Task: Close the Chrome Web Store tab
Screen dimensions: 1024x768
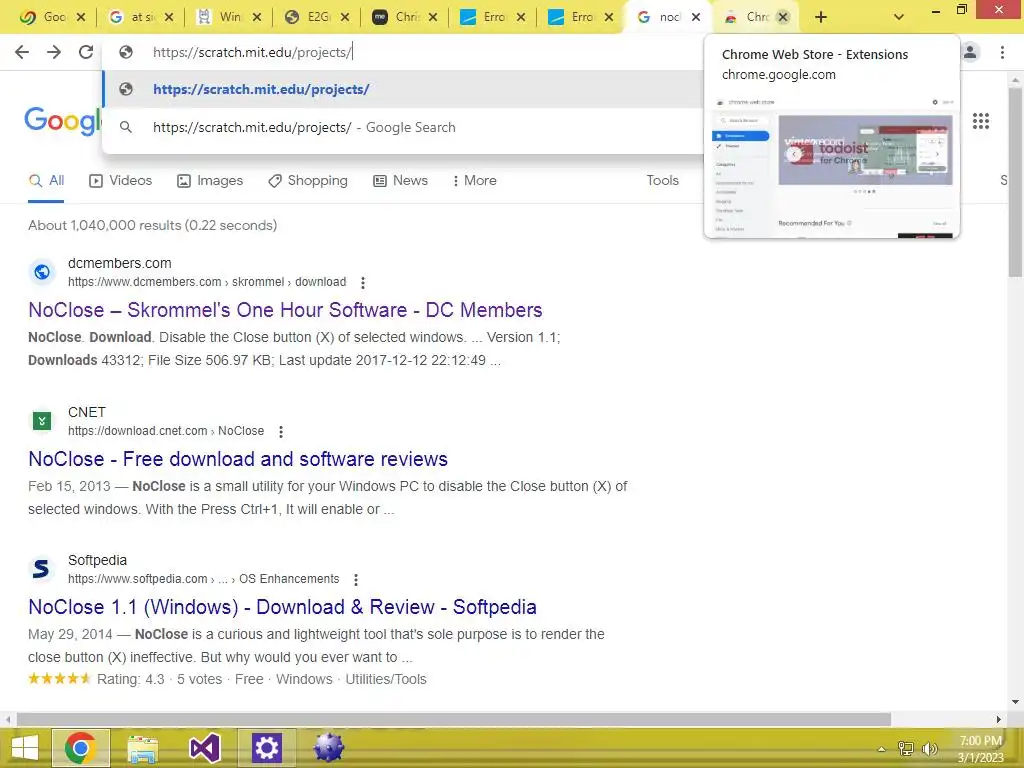Action: [783, 17]
